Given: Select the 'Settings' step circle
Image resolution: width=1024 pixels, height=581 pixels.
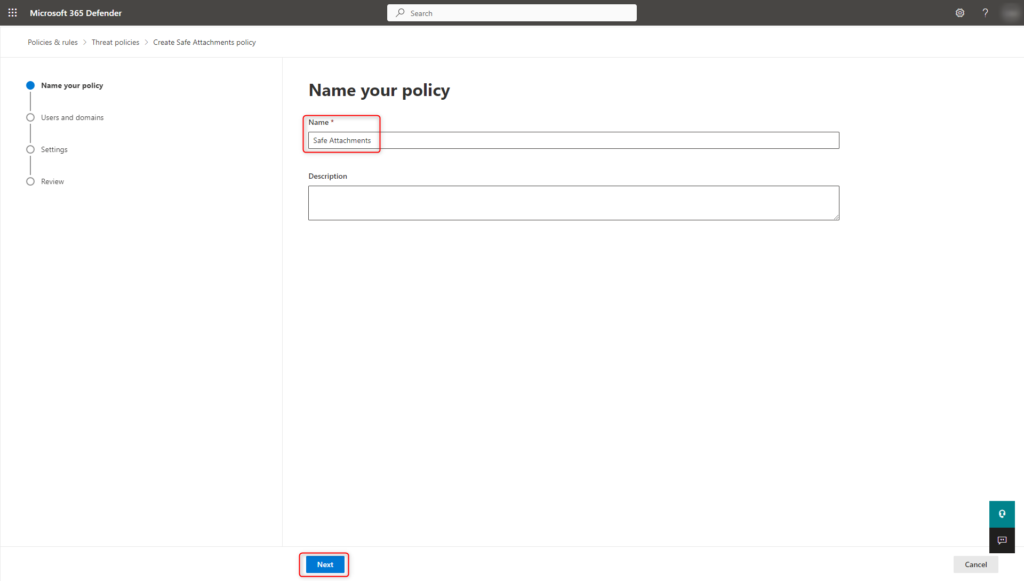Looking at the screenshot, I should pos(29,149).
